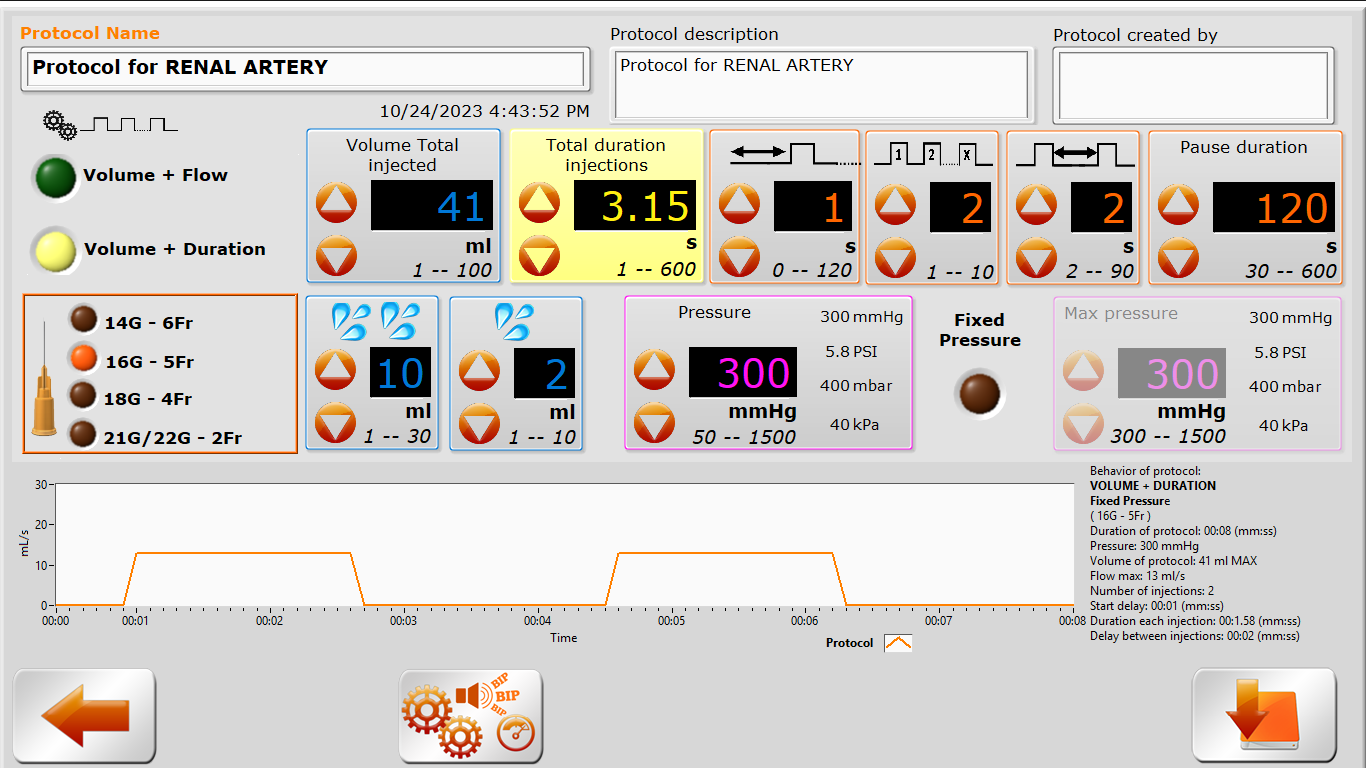The height and width of the screenshot is (768, 1366).
Task: Click the Protocol created by field
Action: [1193, 85]
